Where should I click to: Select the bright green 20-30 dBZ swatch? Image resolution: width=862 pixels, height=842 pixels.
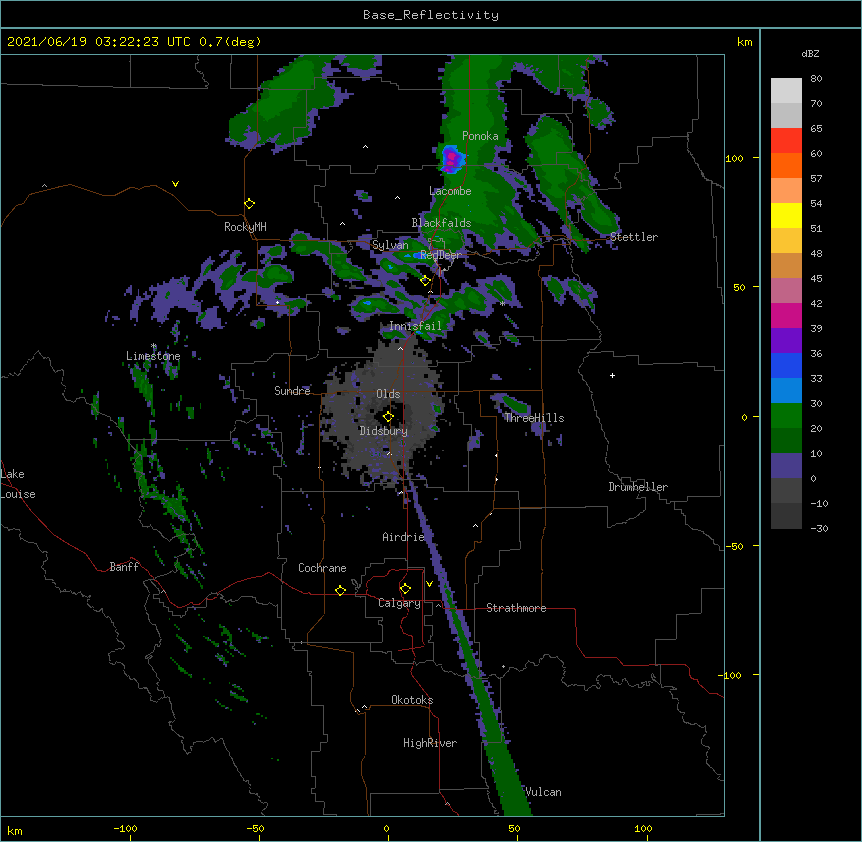[x=786, y=416]
